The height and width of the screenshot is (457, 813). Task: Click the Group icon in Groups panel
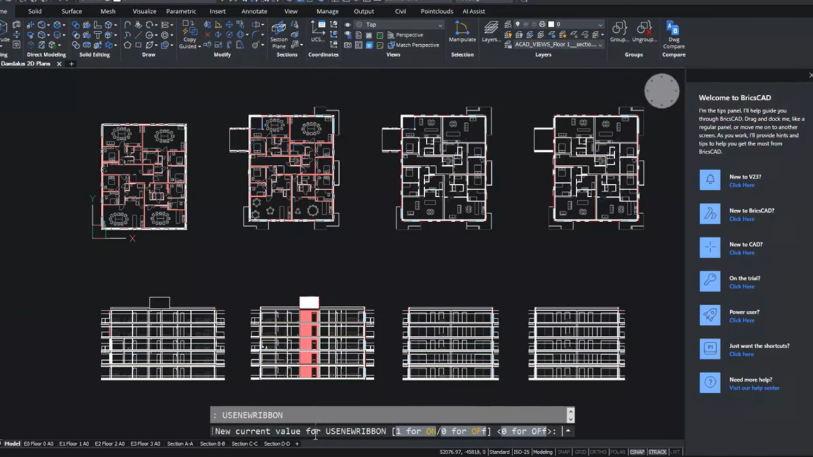tap(619, 30)
